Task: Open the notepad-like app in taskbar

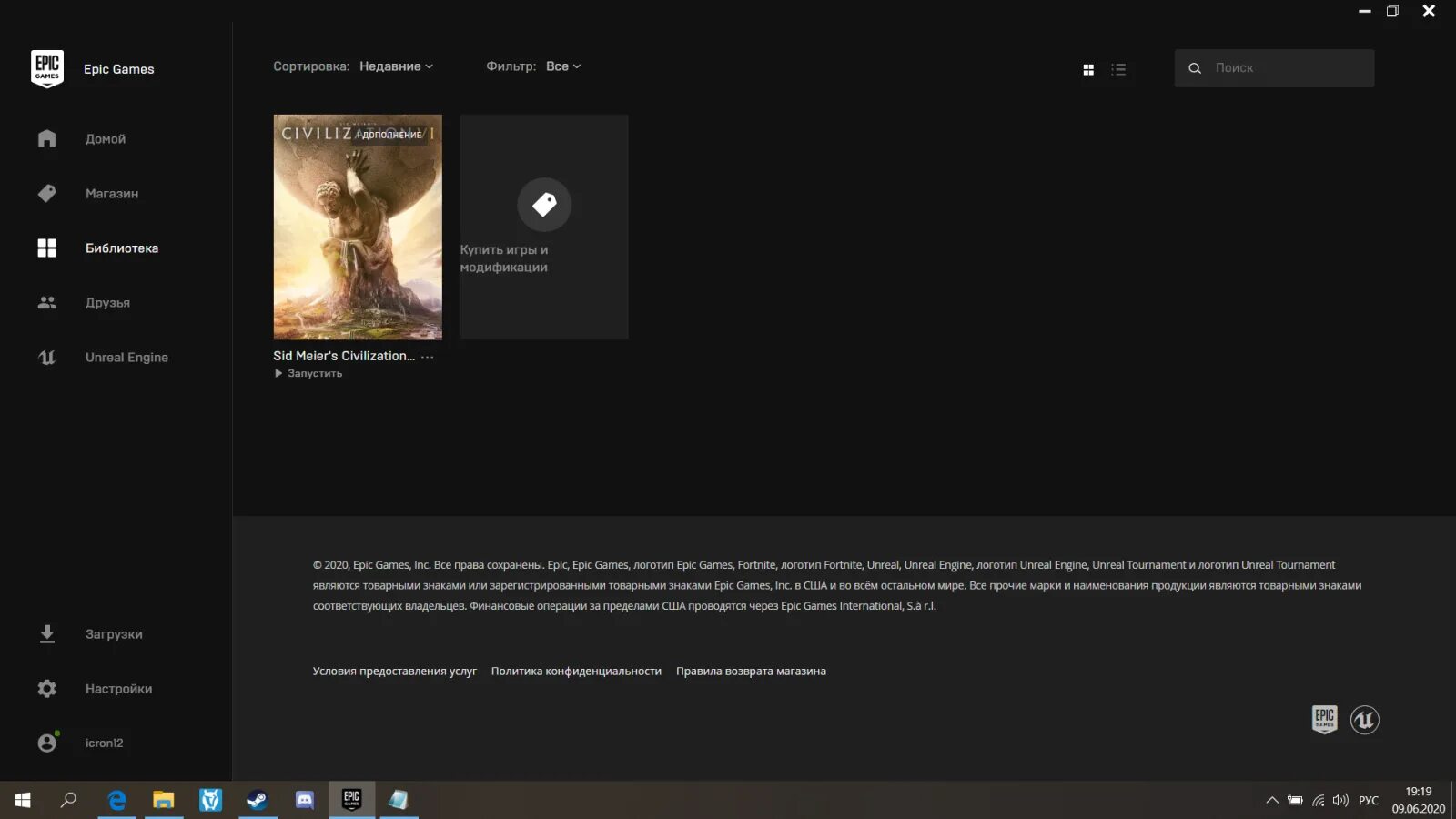Action: click(399, 800)
